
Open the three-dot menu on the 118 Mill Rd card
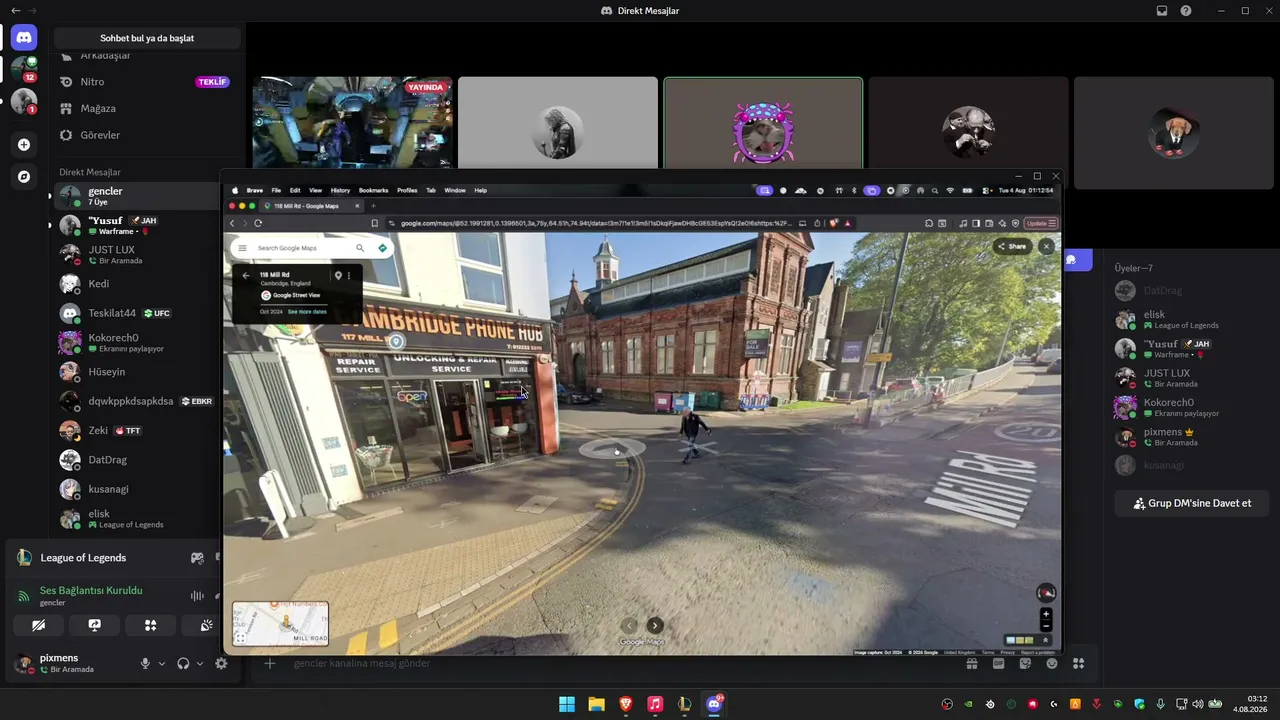point(349,276)
